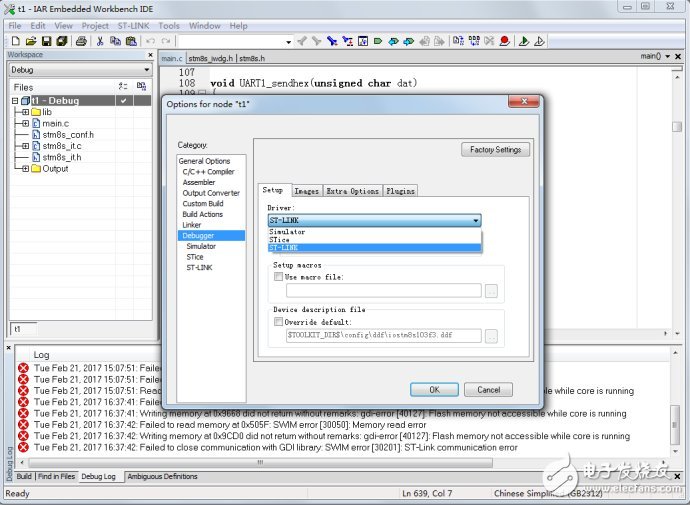690x505 pixels.
Task: Click the Cut scissors toolbar icon
Action: point(100,41)
